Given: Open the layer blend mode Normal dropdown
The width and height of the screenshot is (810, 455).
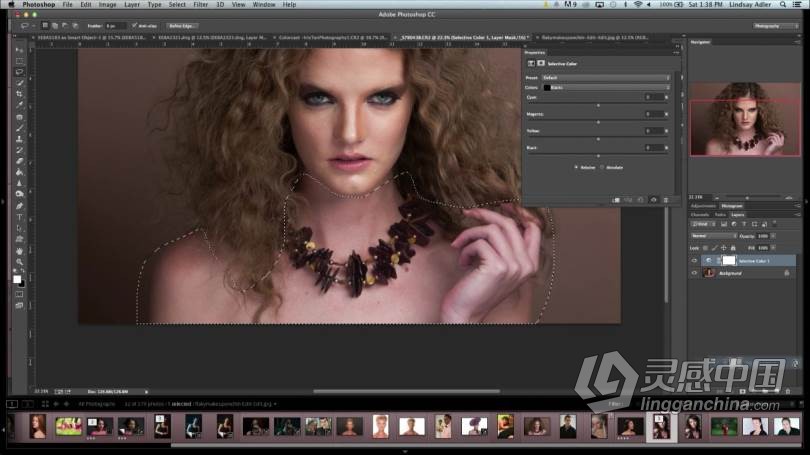Looking at the screenshot, I should pos(714,236).
